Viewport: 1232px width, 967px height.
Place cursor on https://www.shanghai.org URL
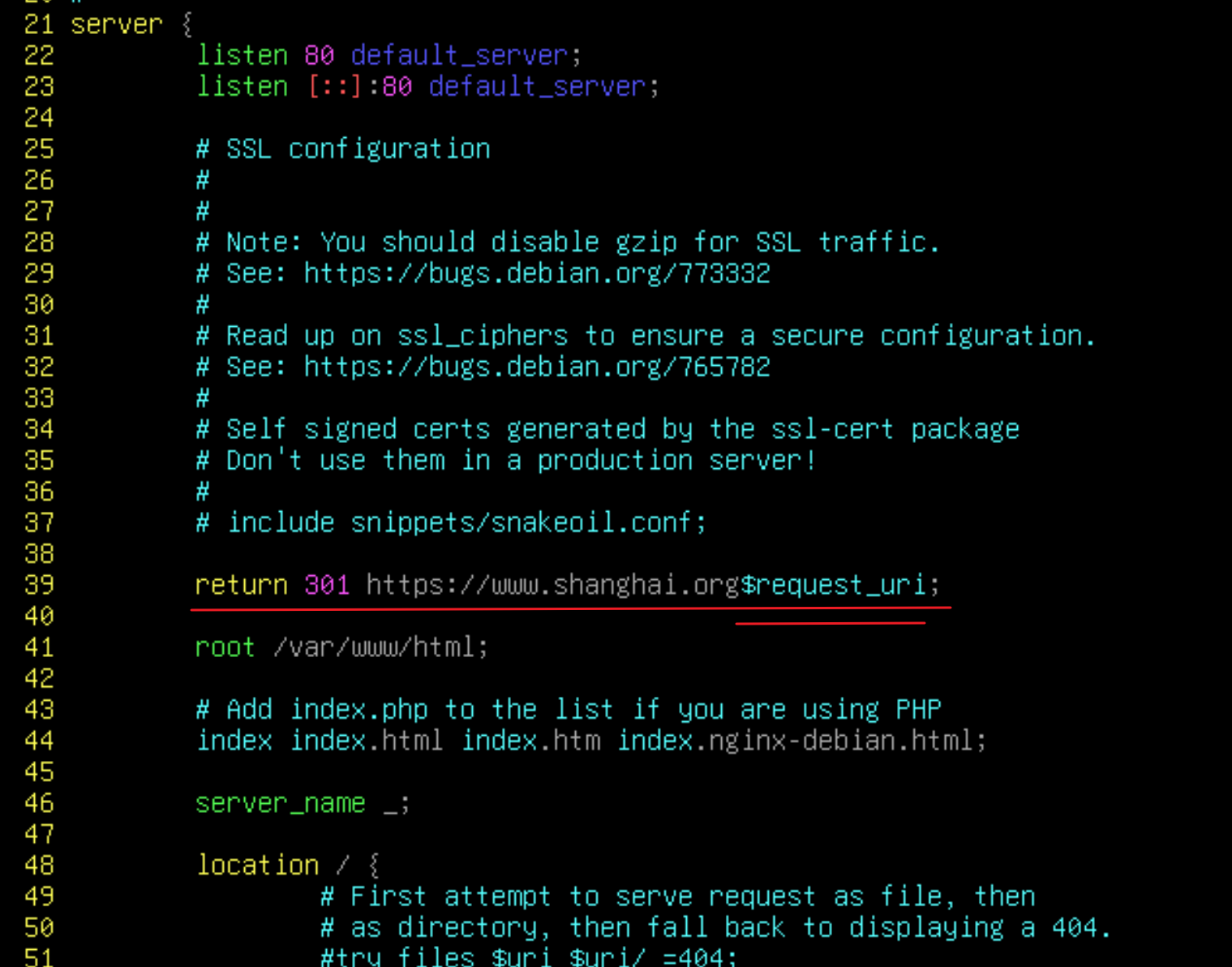(553, 585)
